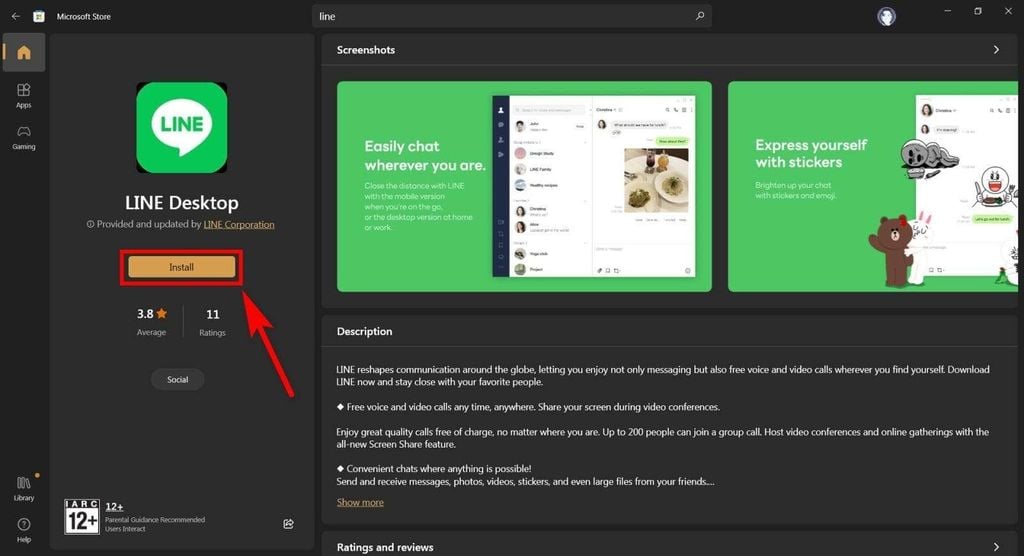Image resolution: width=1024 pixels, height=556 pixels.
Task: Click the rating star icon
Action: point(161,314)
